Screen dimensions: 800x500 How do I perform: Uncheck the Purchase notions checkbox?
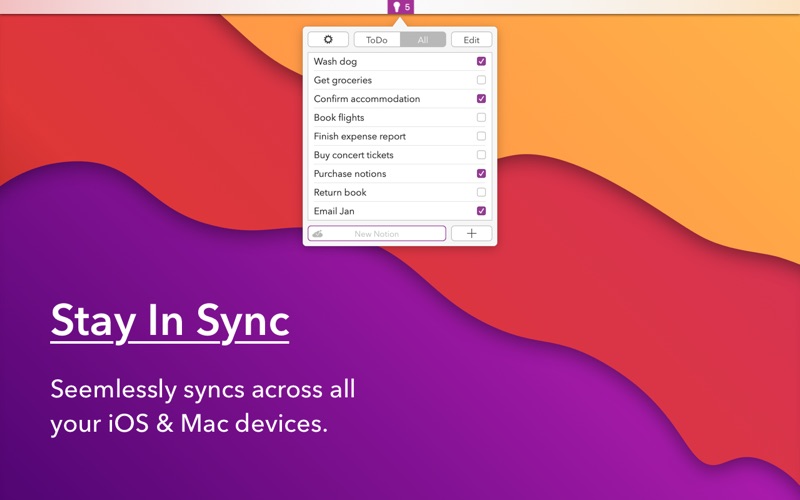coord(481,173)
